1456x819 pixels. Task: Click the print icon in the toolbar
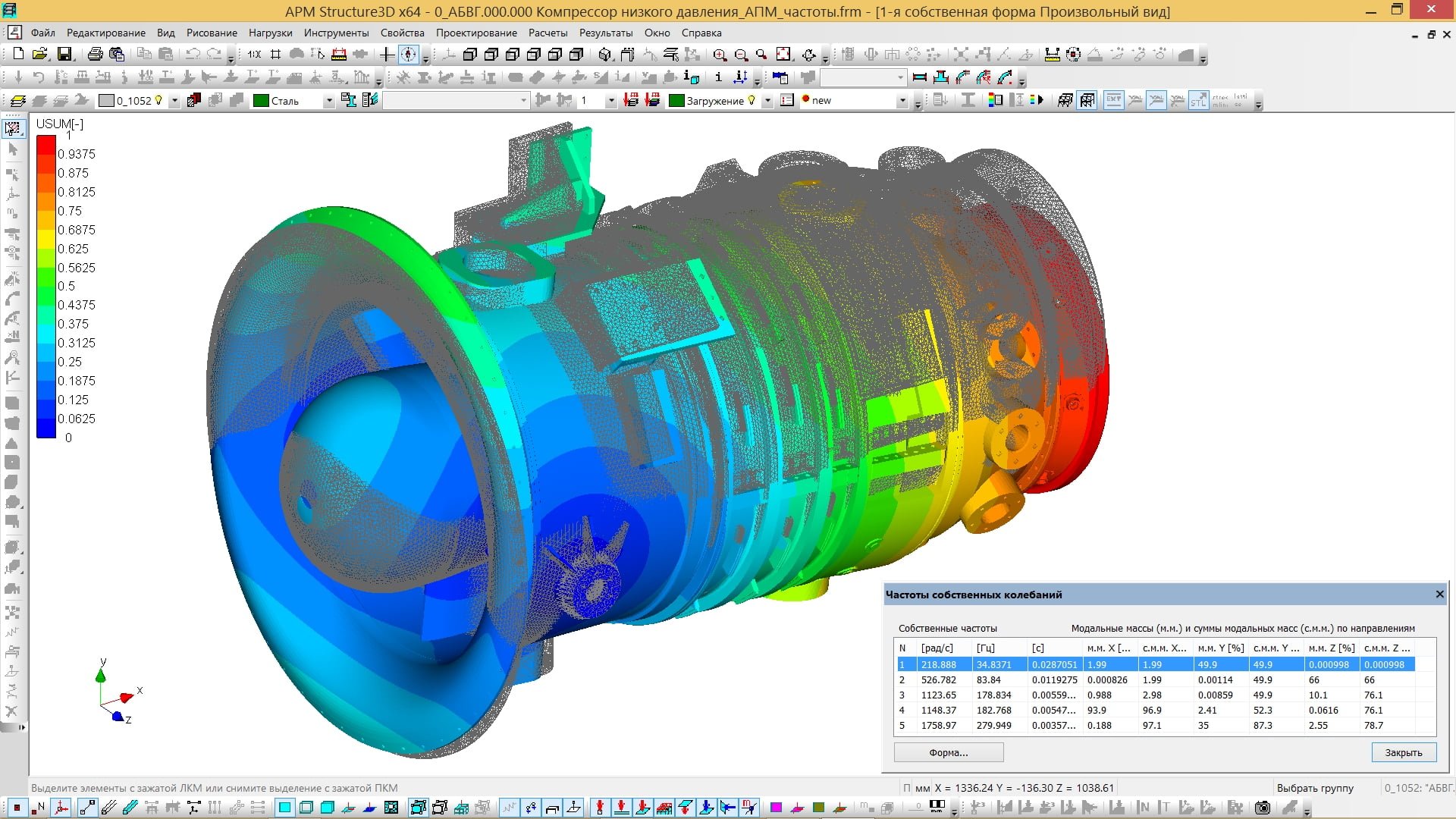95,55
